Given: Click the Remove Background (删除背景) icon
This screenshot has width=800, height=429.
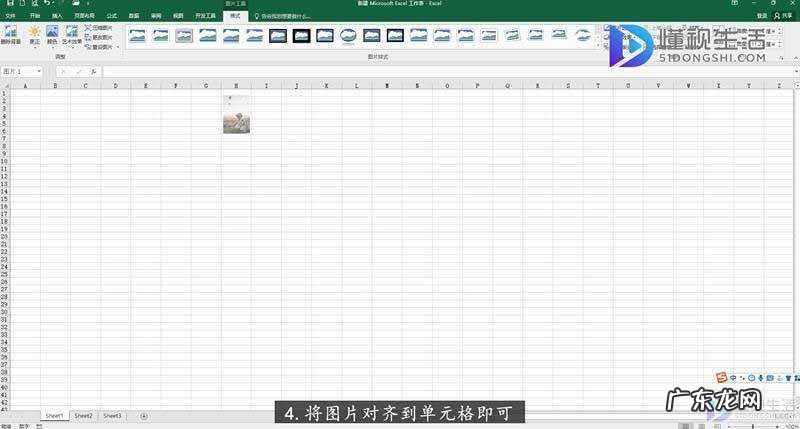Looking at the screenshot, I should [10, 34].
